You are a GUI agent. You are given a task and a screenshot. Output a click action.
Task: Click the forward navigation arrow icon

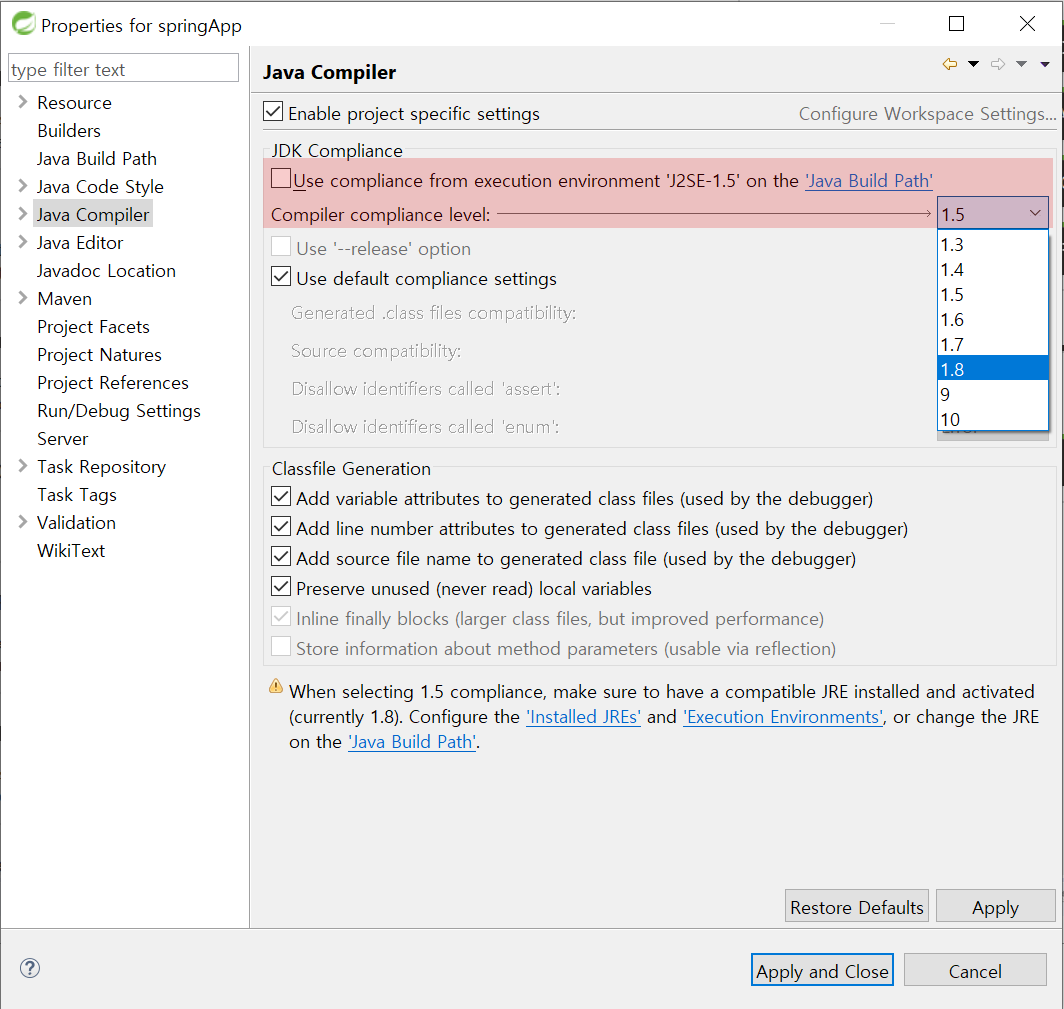click(x=998, y=64)
